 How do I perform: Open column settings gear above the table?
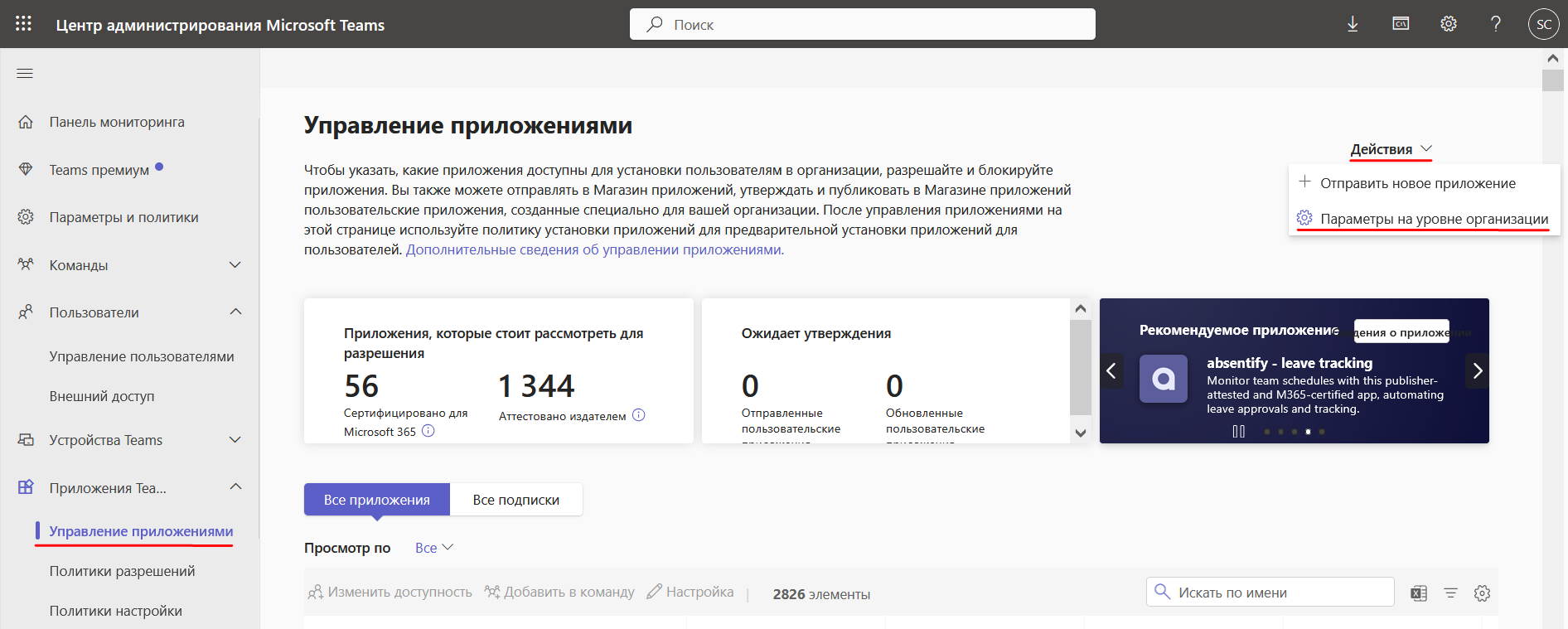(x=1482, y=593)
